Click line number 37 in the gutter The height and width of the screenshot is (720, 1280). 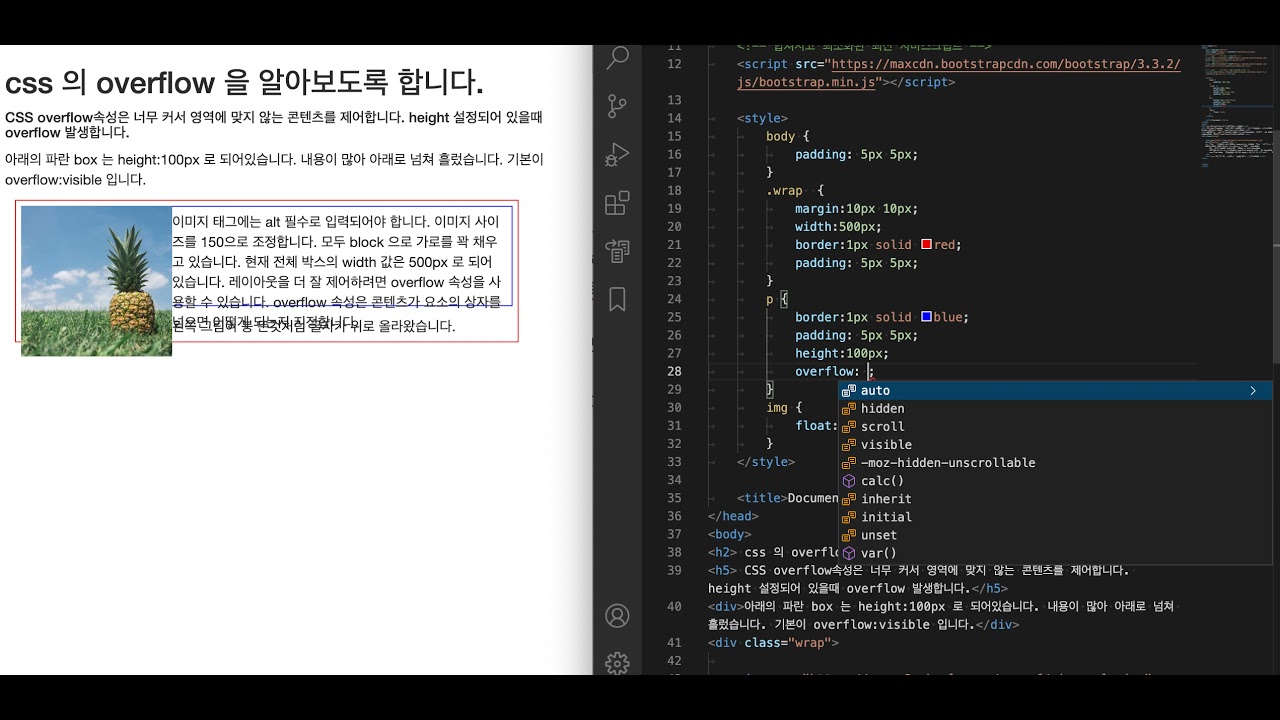pyautogui.click(x=673, y=534)
